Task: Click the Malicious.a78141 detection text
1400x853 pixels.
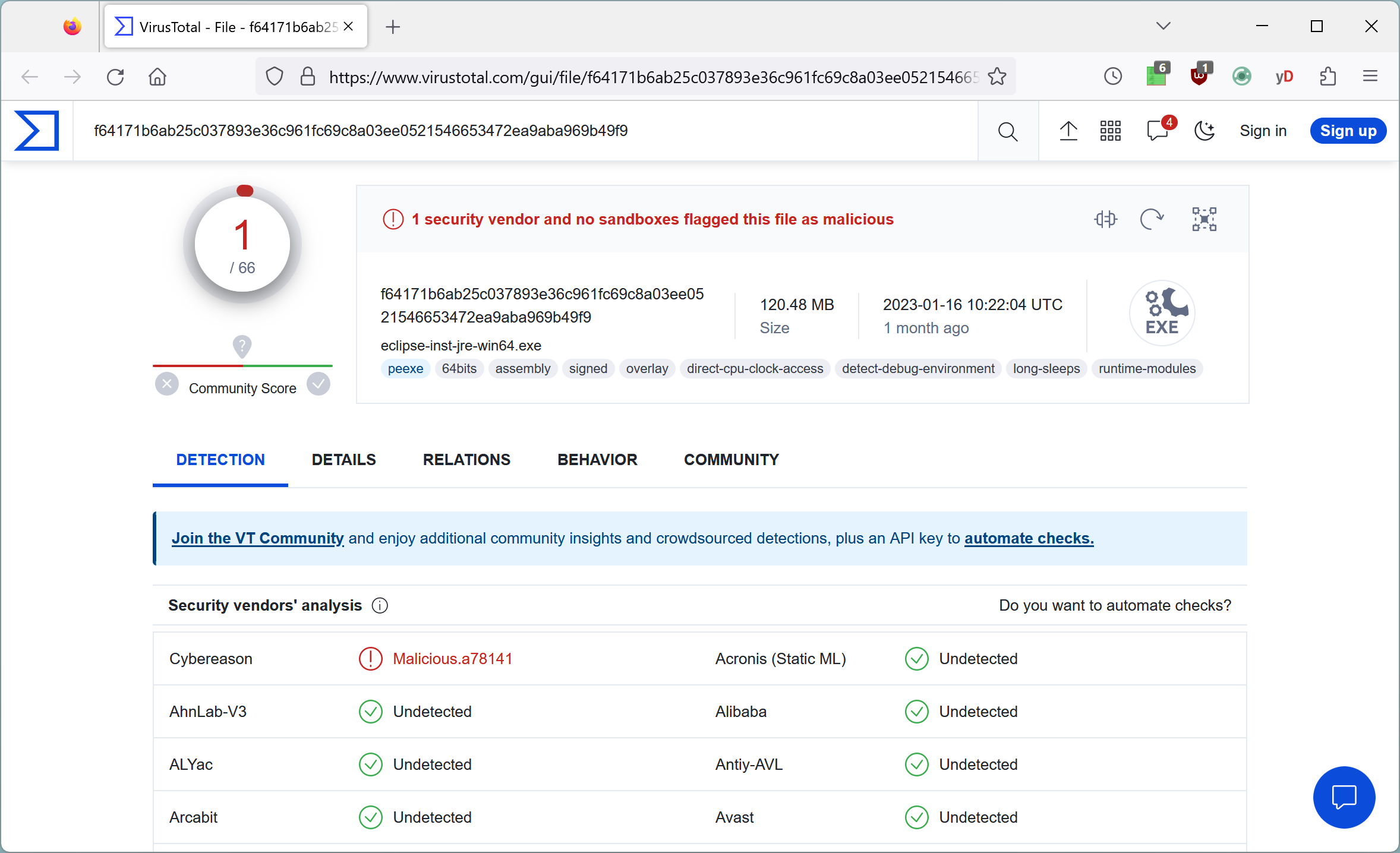Action: point(453,659)
